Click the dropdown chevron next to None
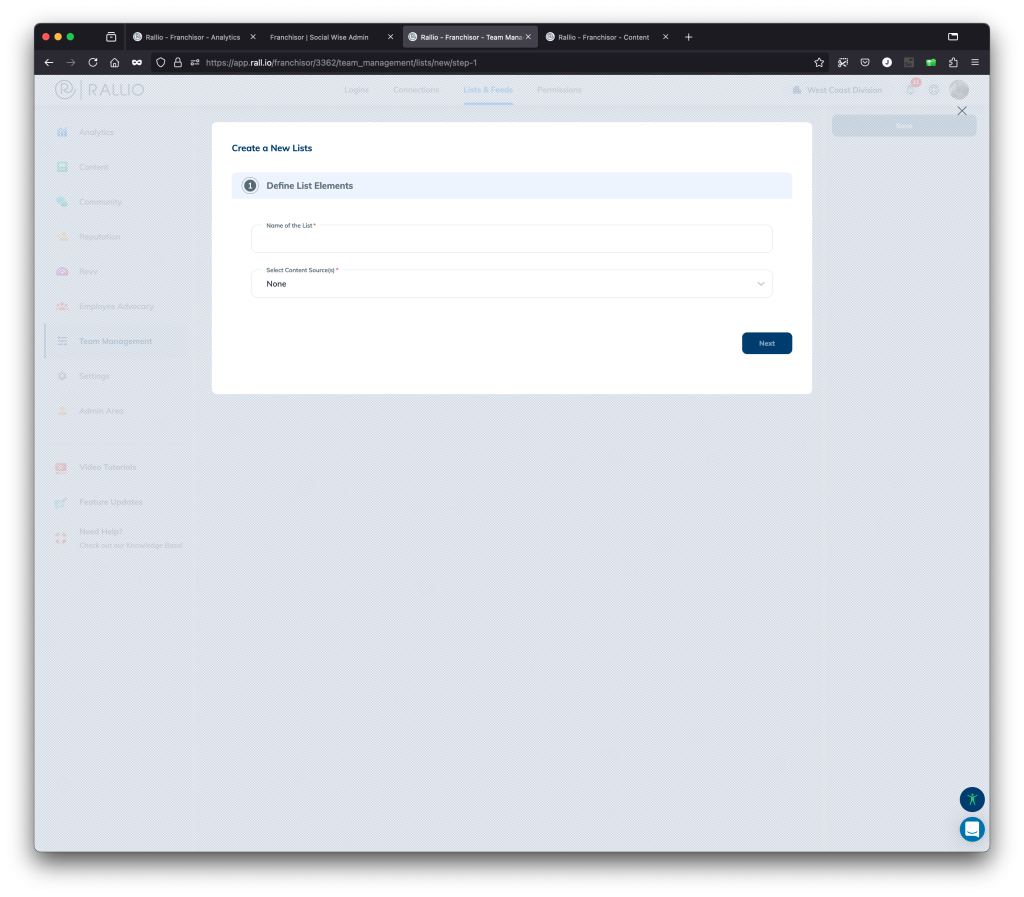 tap(761, 284)
